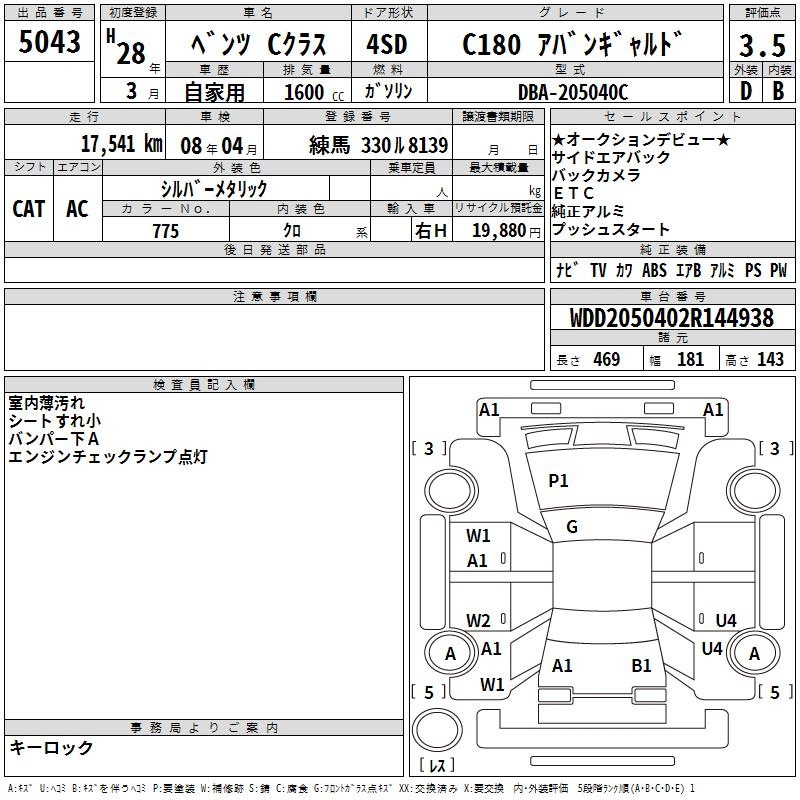Click the W2 mark on the diagram
The width and height of the screenshot is (800, 800).
tap(478, 621)
